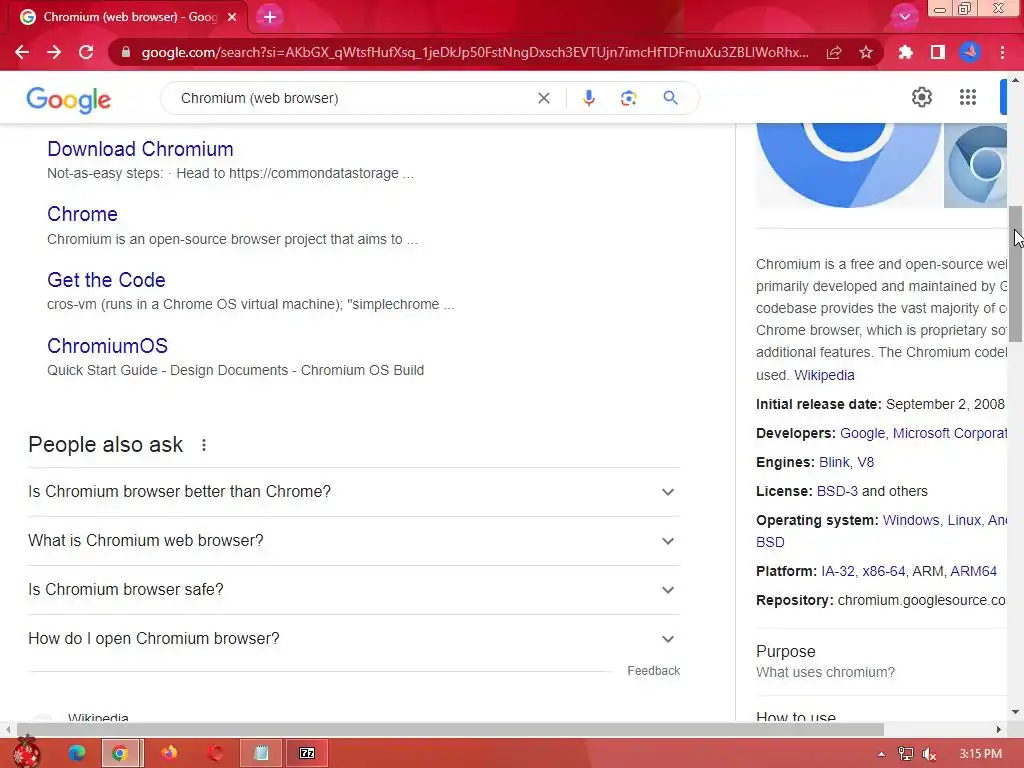This screenshot has width=1024, height=768.
Task: Open the BSD-3 license link
Action: [837, 491]
